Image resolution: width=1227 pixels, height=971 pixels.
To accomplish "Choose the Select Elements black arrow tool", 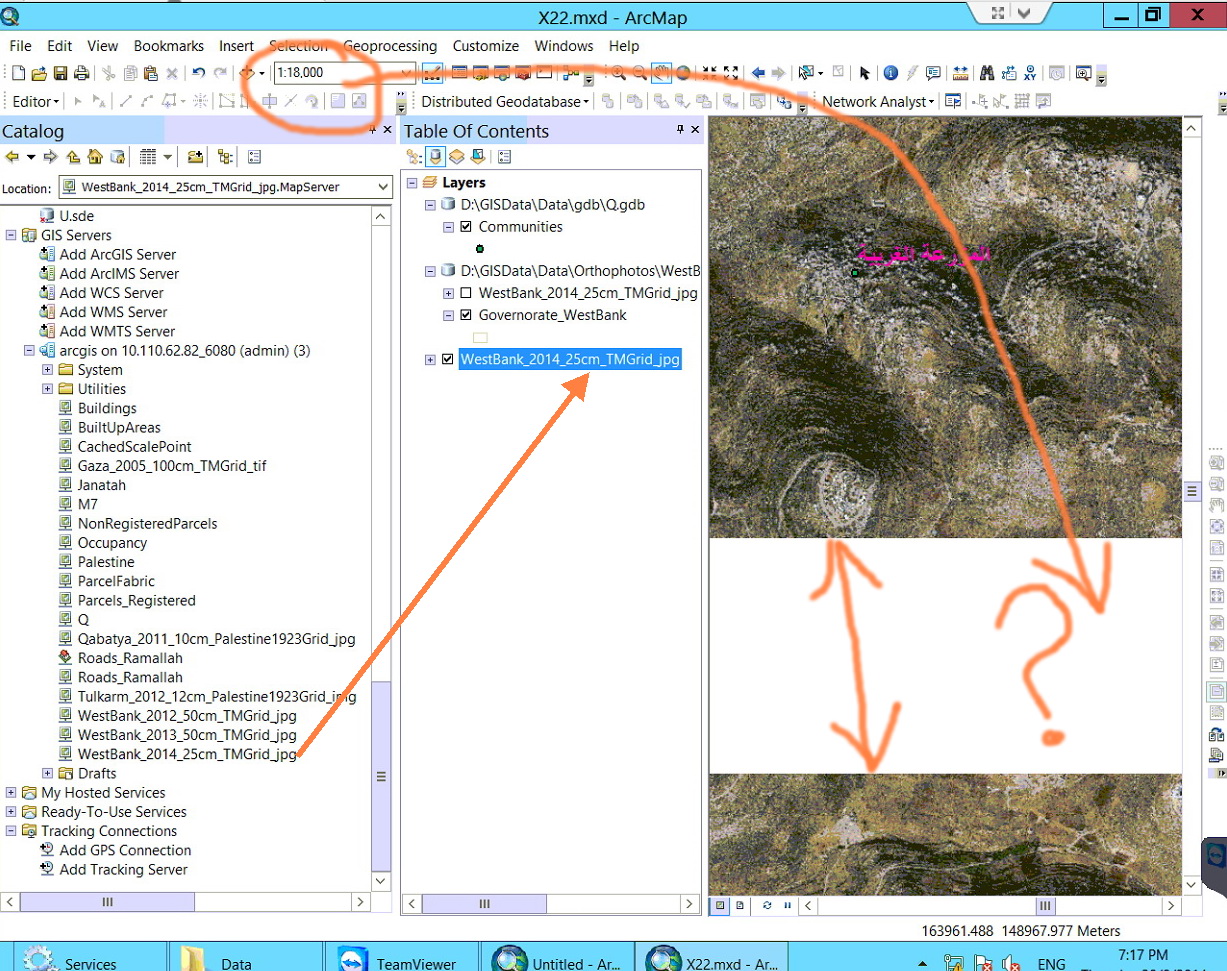I will pos(864,73).
